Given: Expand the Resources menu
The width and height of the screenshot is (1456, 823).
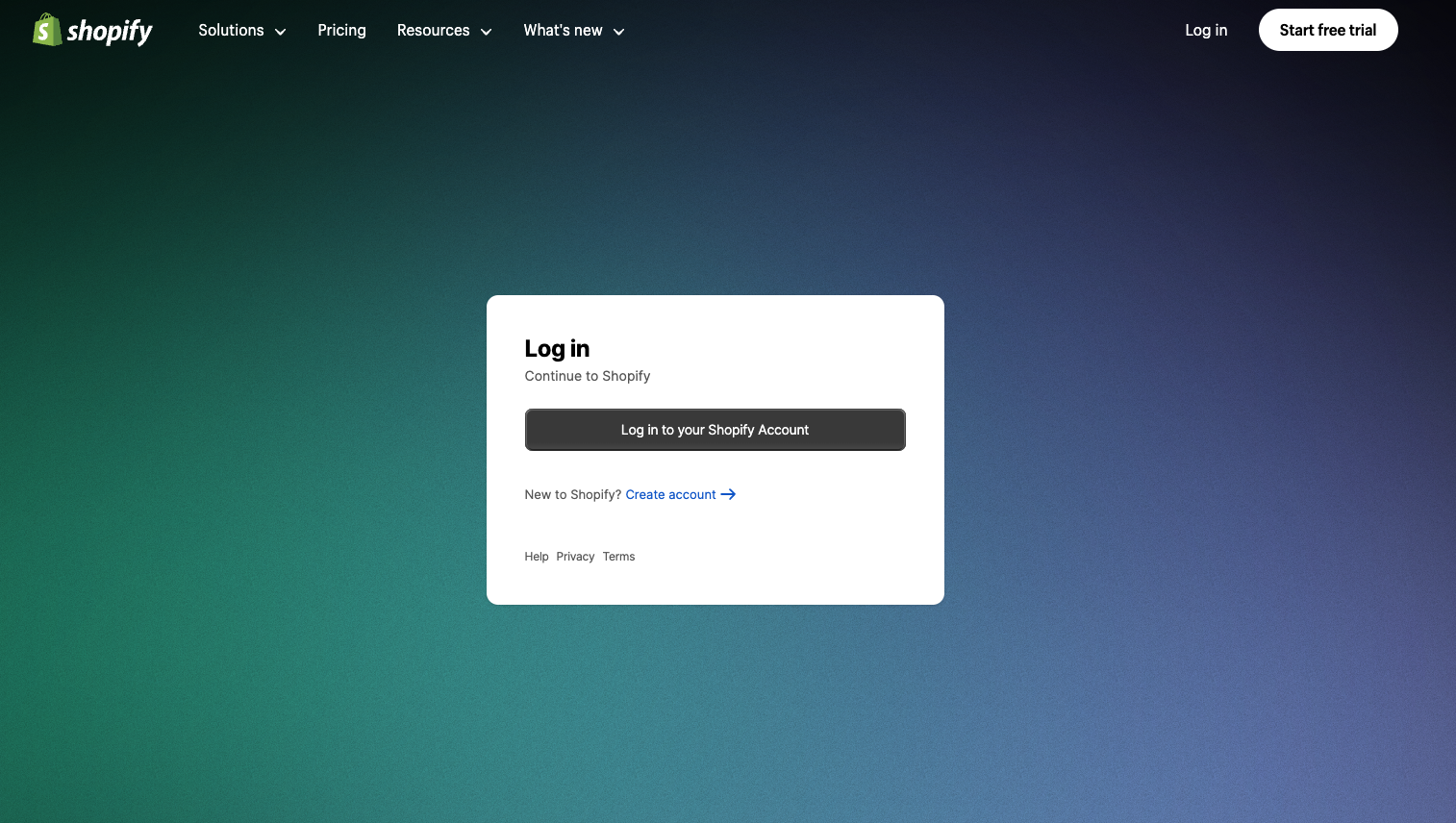Looking at the screenshot, I should 444,31.
